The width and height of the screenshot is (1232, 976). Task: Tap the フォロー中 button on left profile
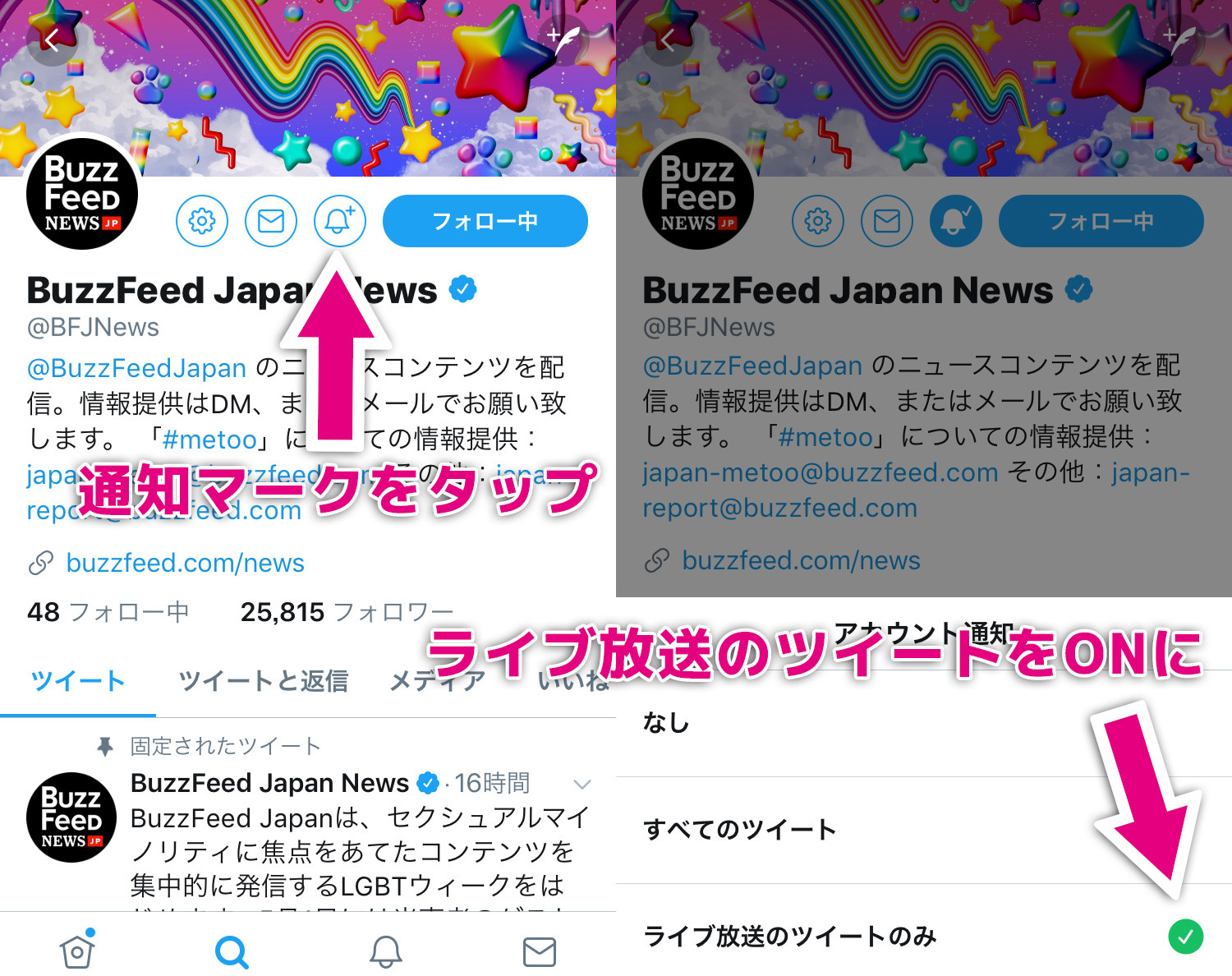tap(485, 221)
